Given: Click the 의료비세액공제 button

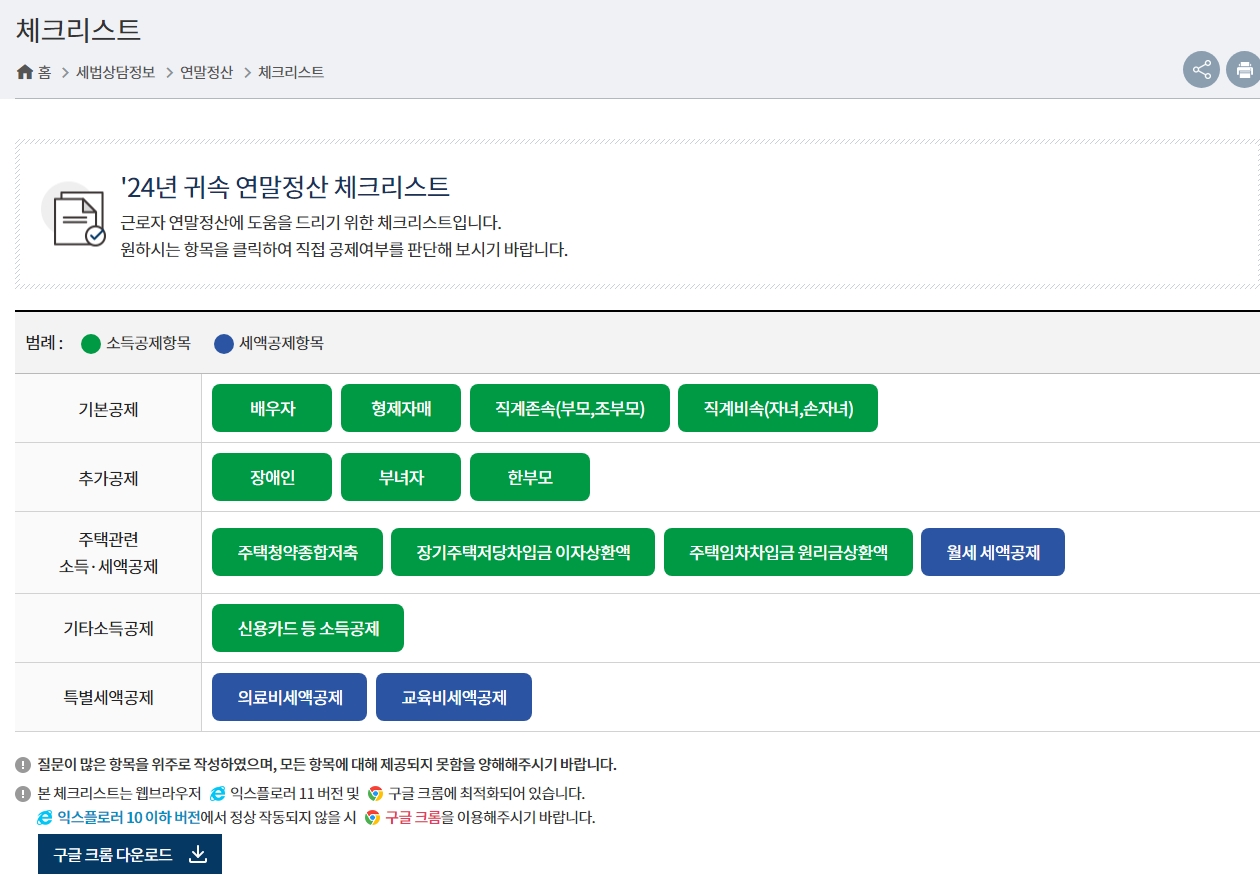Looking at the screenshot, I should coord(289,697).
